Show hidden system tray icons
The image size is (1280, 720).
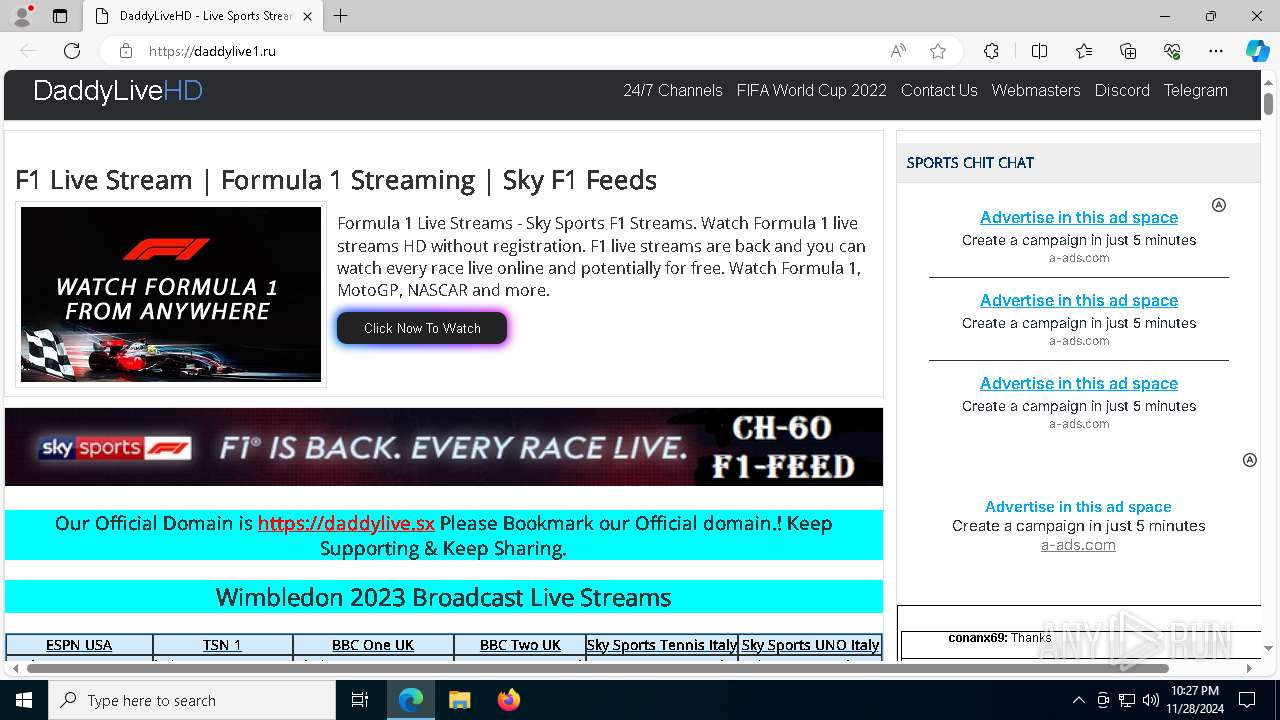[x=1078, y=700]
